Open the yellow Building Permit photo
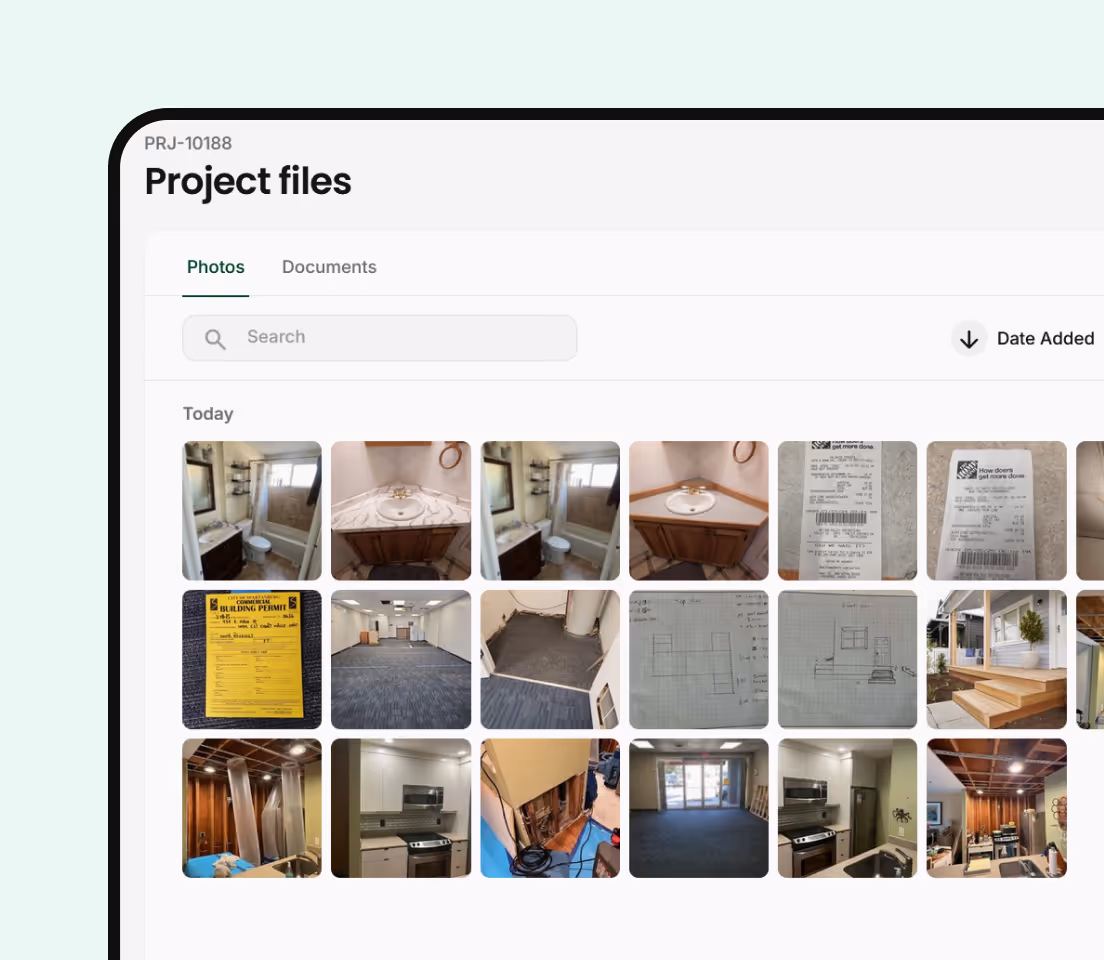 [252, 659]
